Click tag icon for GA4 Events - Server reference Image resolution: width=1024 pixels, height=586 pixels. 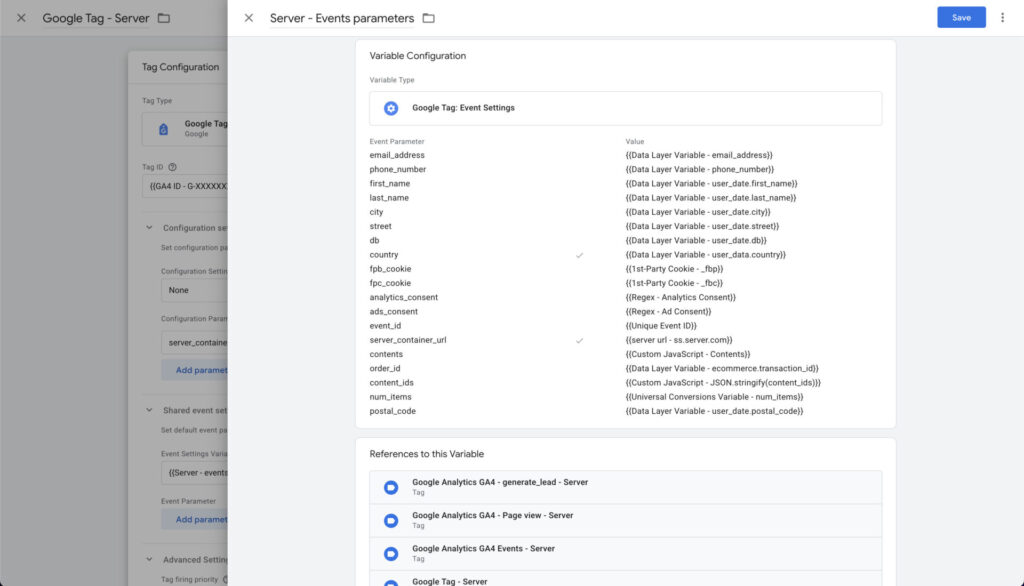[391, 553]
